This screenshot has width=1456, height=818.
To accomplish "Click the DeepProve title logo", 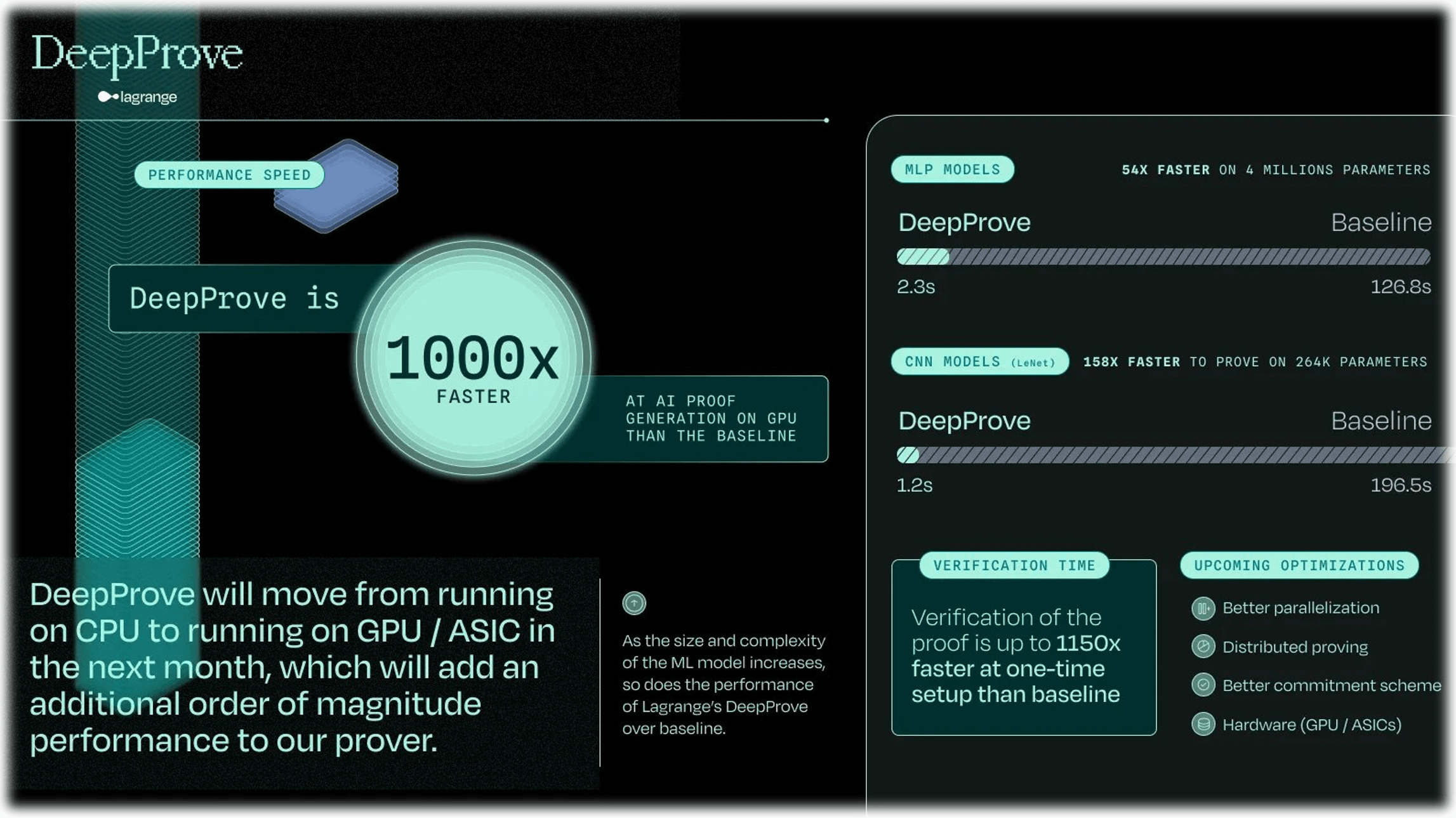I will [137, 56].
